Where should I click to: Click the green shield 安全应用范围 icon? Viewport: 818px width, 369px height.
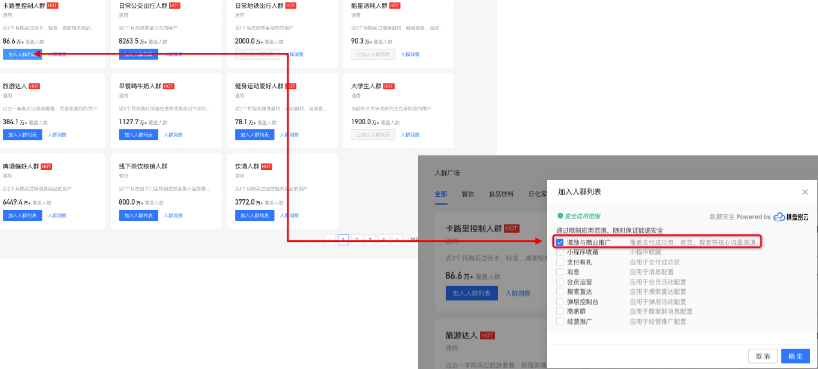tap(560, 216)
